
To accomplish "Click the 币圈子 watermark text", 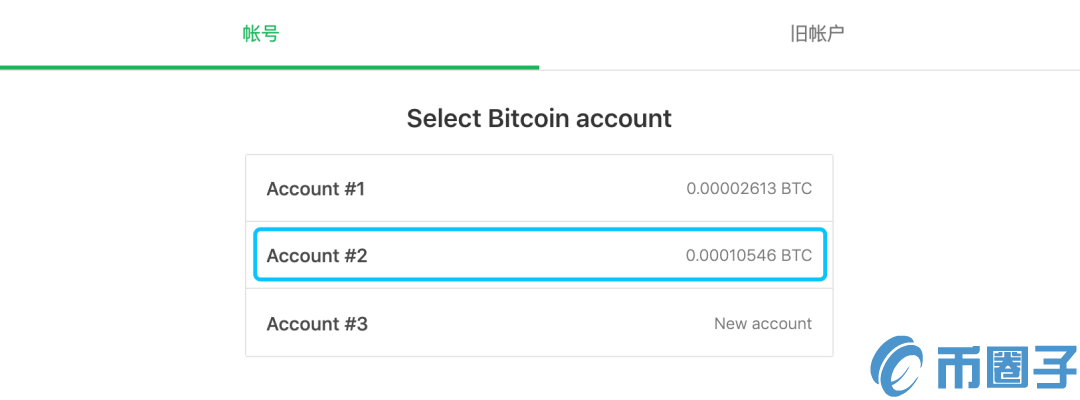I will [x=1006, y=370].
